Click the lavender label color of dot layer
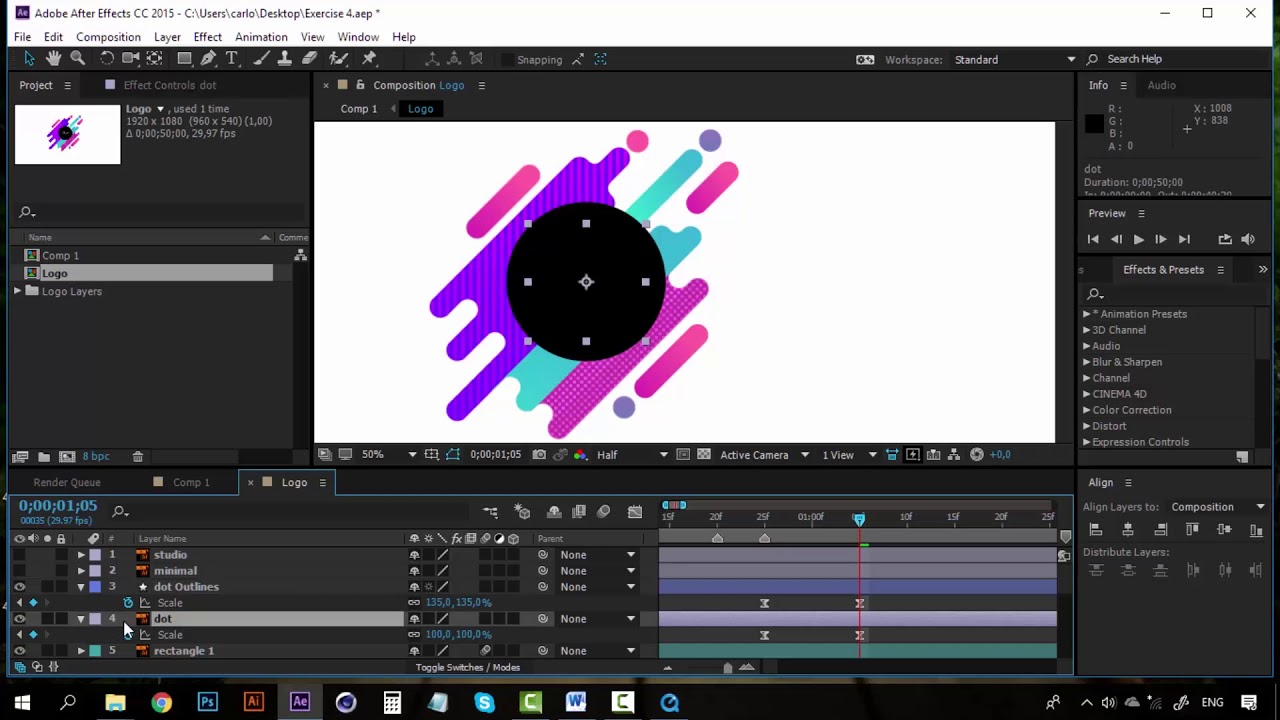1280x720 pixels. [95, 619]
